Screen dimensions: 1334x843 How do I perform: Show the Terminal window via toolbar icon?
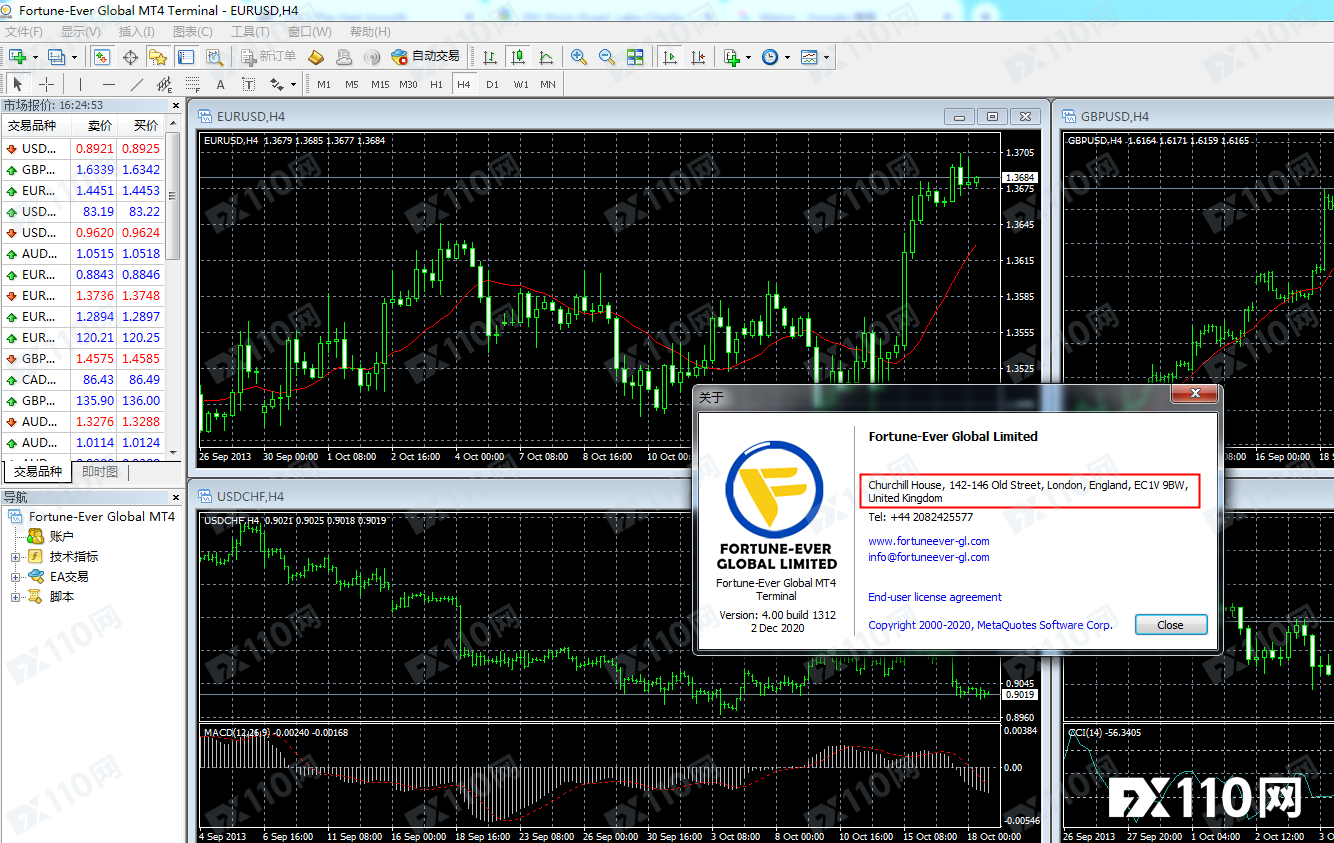point(185,57)
